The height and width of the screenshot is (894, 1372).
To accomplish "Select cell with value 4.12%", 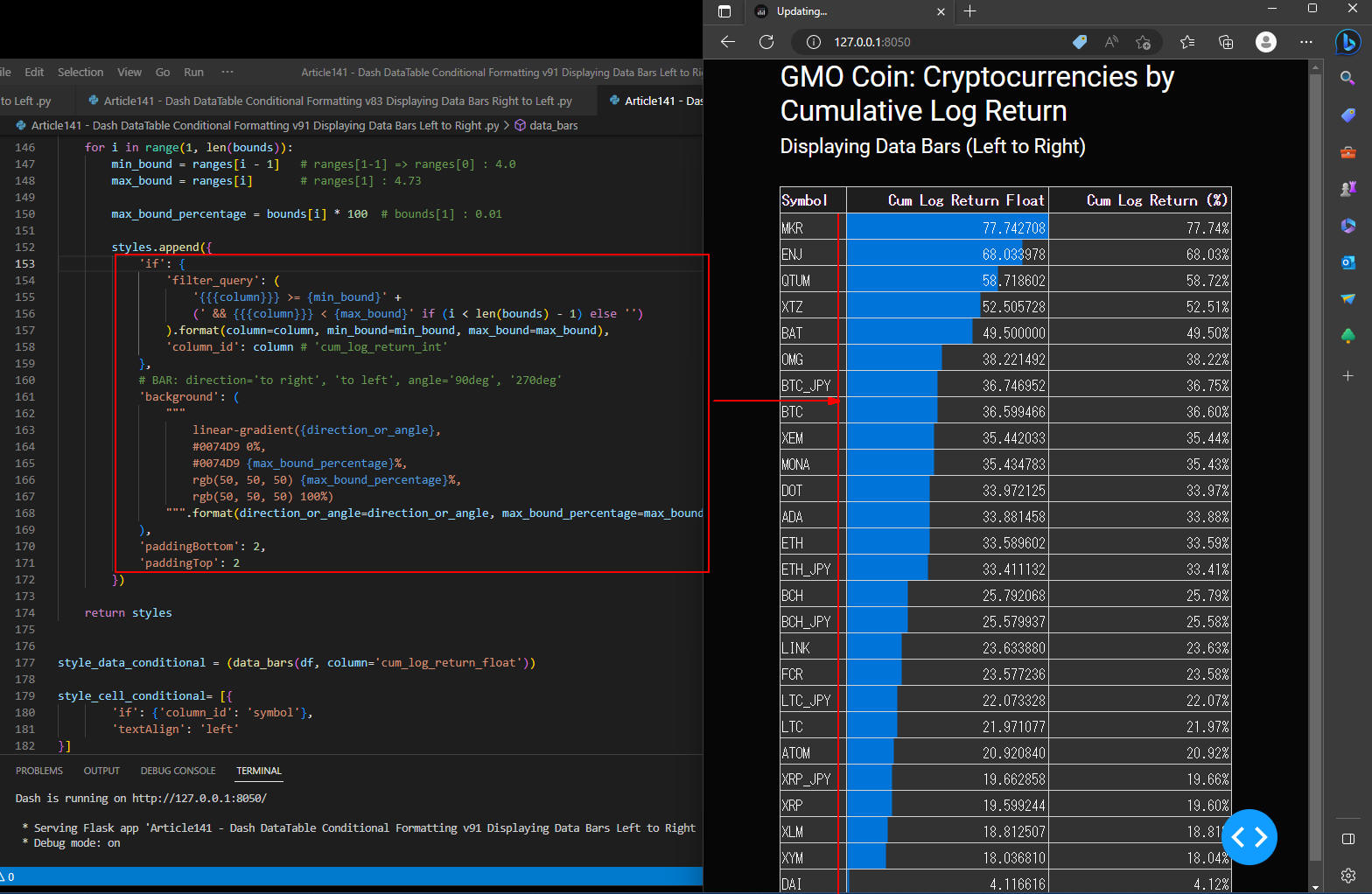I will (1140, 884).
